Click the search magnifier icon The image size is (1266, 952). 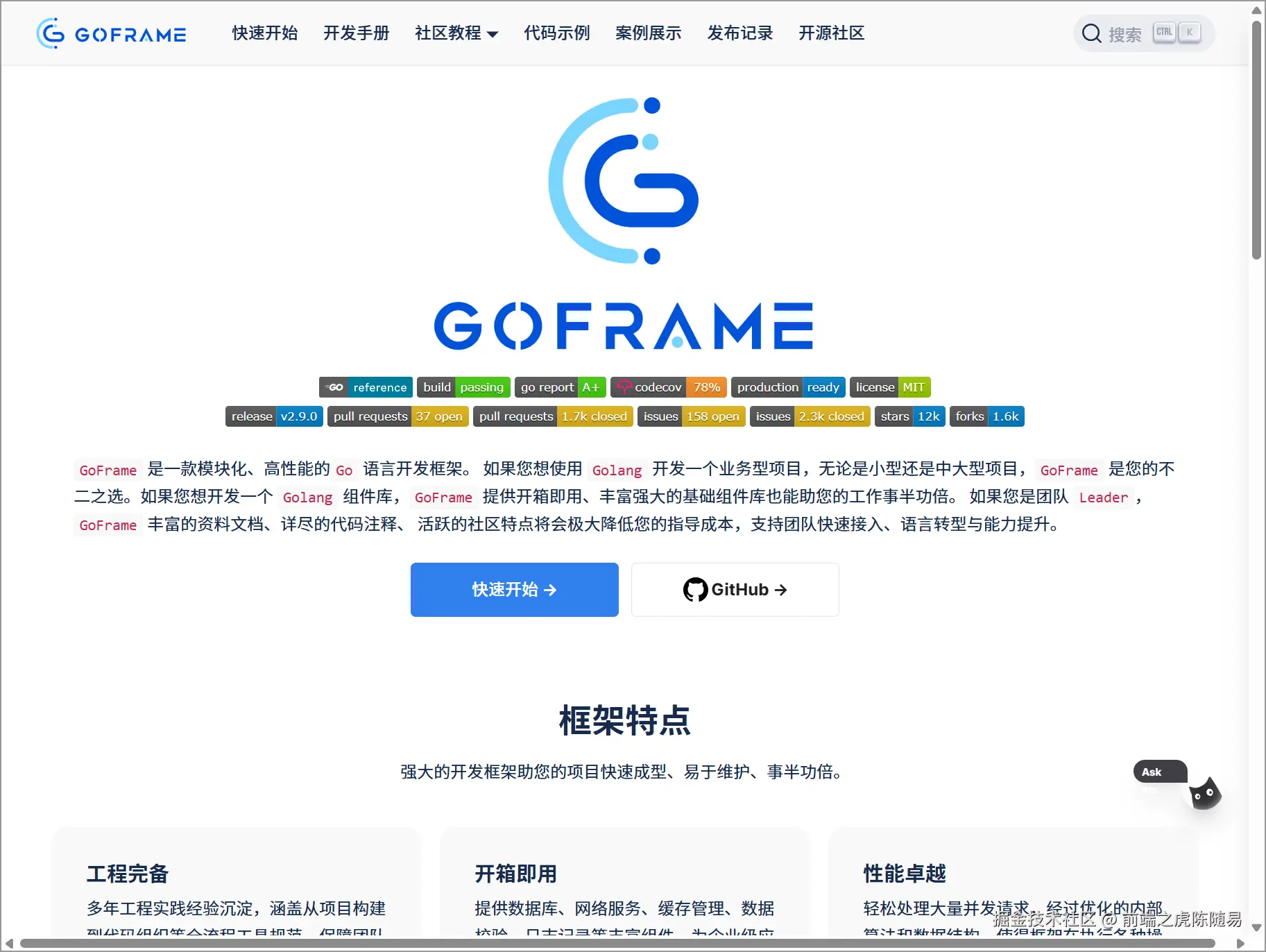click(x=1091, y=33)
